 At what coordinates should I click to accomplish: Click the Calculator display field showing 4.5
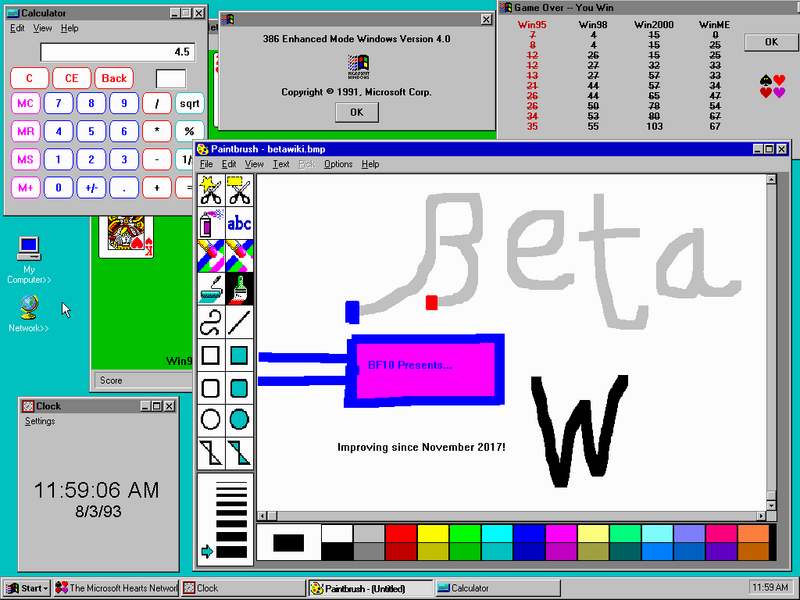point(117,52)
